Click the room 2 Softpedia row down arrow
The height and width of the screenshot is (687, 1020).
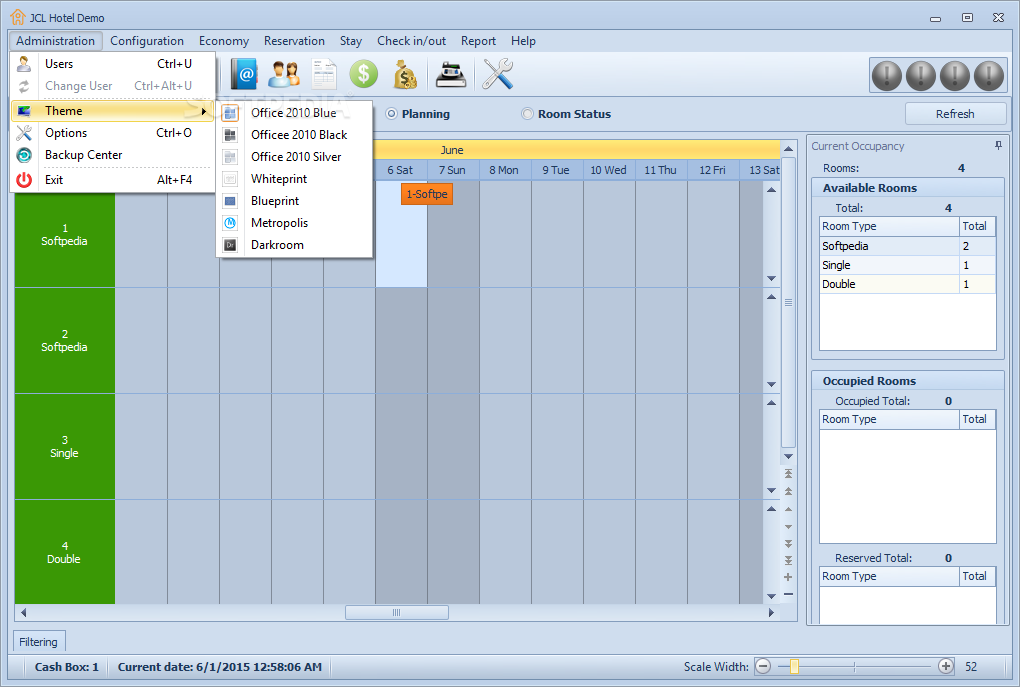pyautogui.click(x=772, y=384)
